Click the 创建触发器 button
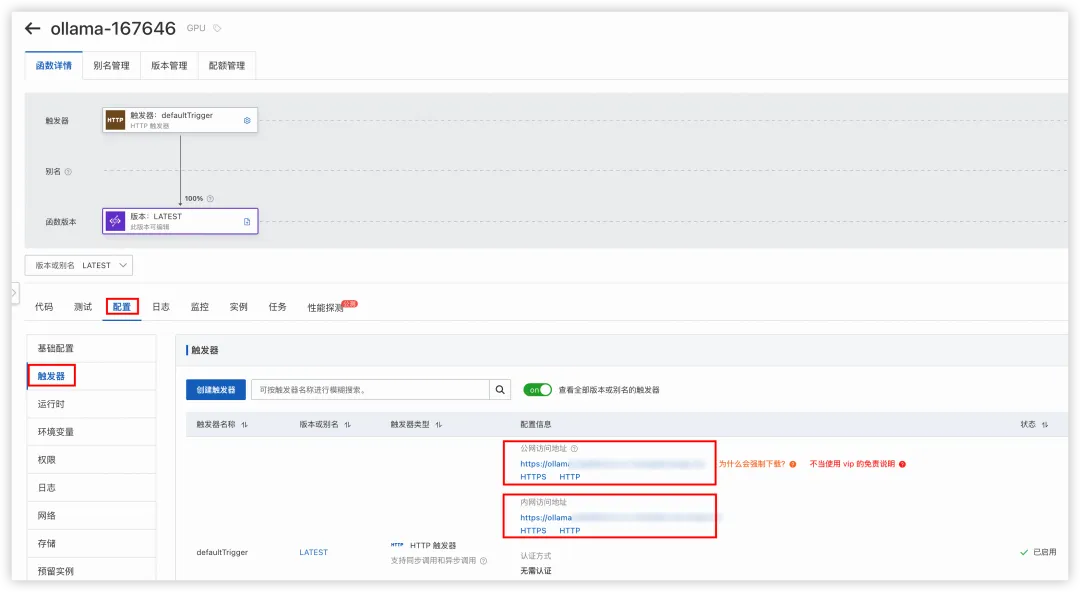The width and height of the screenshot is (1080, 592). pos(216,389)
